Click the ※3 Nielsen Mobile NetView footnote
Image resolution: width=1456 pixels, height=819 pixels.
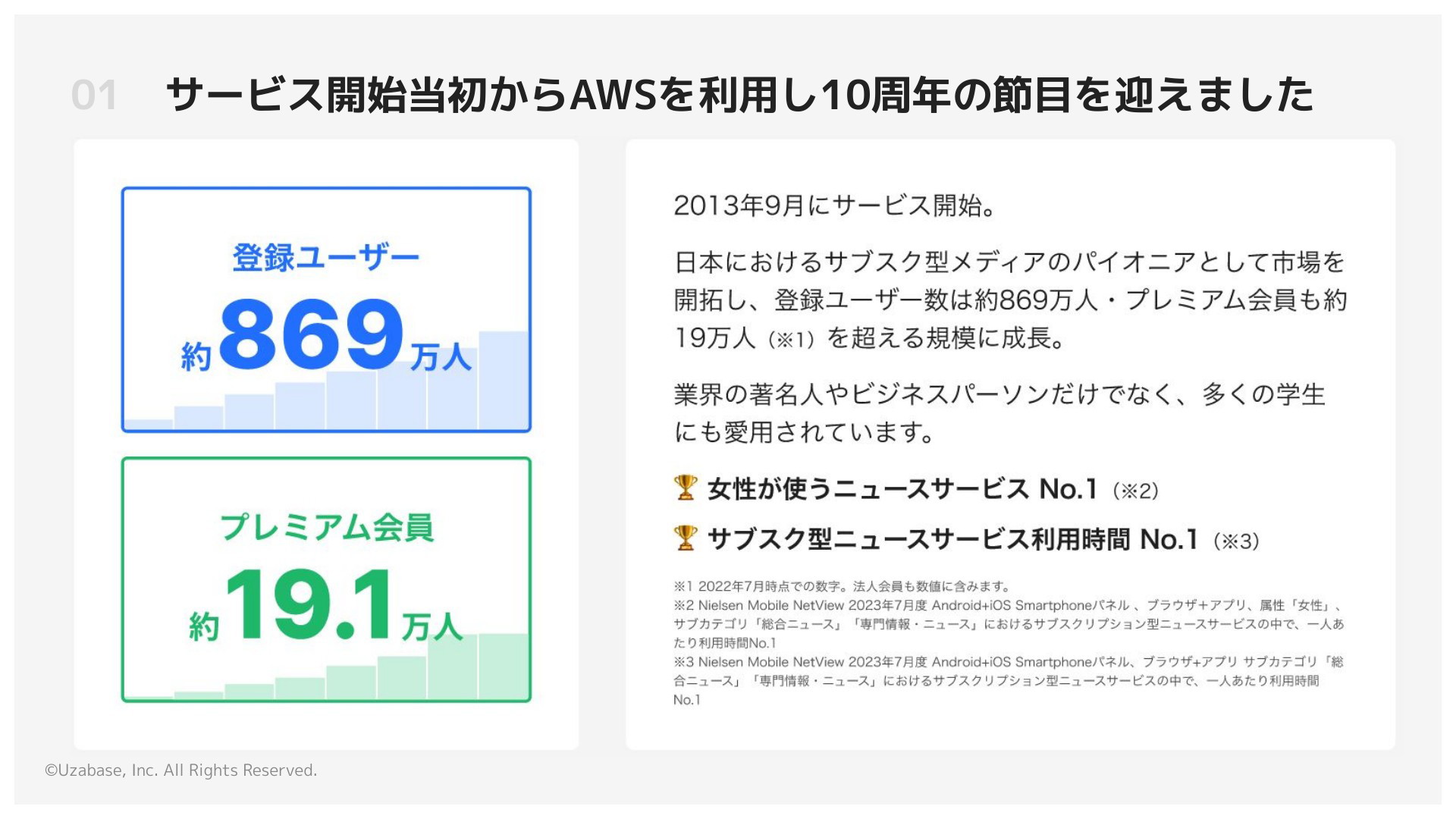coord(1009,680)
